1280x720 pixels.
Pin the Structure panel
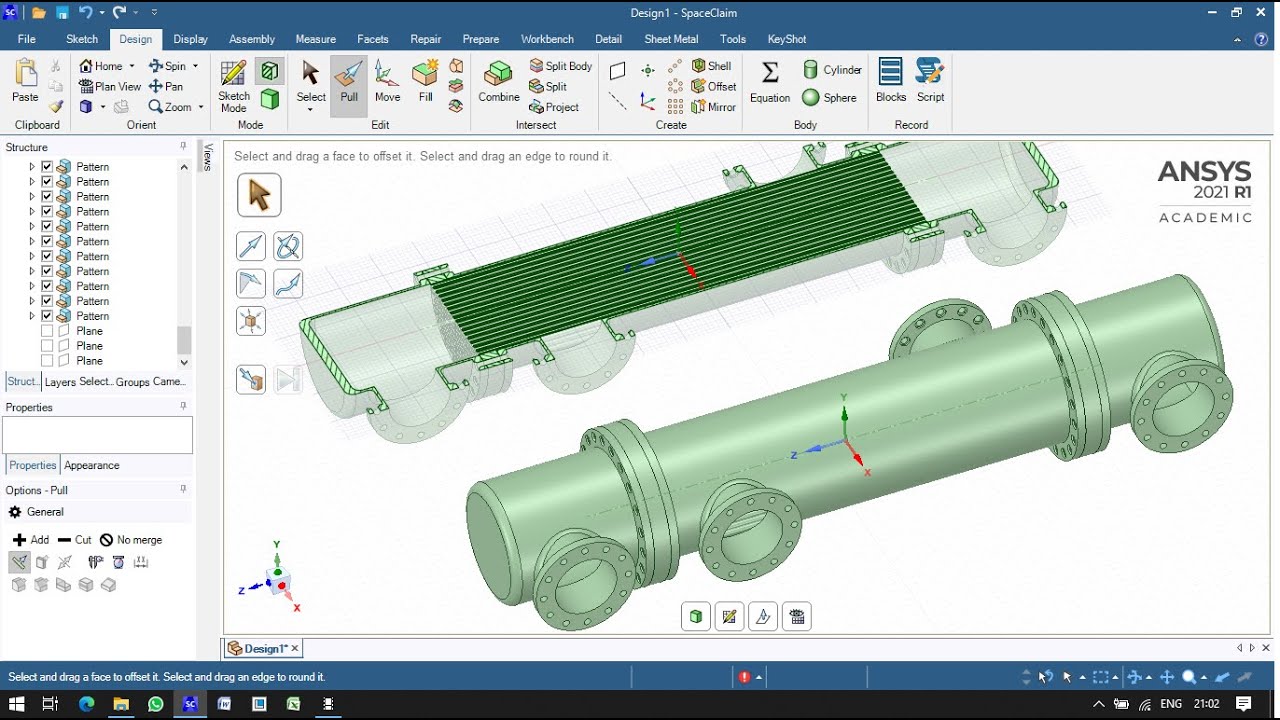coord(183,147)
